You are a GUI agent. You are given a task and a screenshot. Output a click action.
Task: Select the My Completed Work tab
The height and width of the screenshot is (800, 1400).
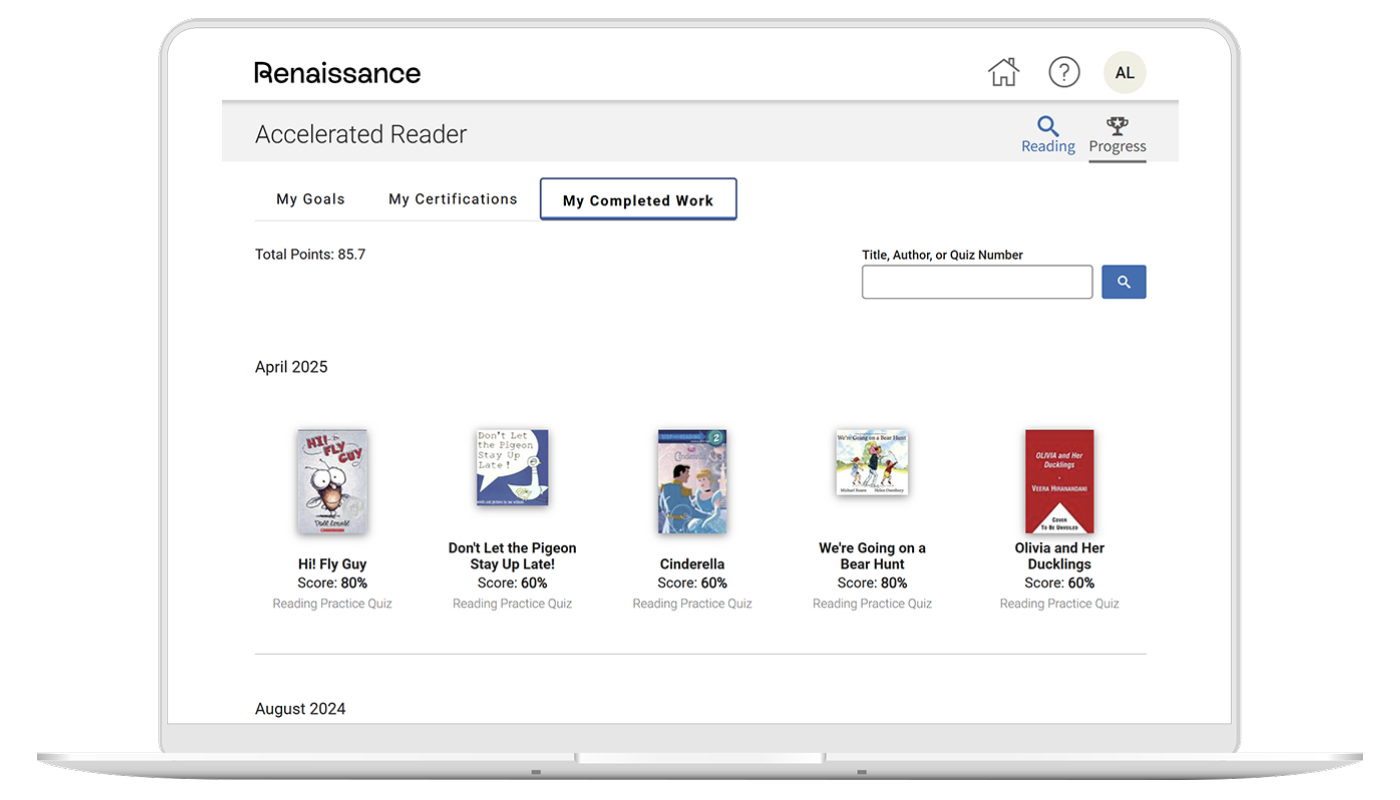[x=638, y=200]
